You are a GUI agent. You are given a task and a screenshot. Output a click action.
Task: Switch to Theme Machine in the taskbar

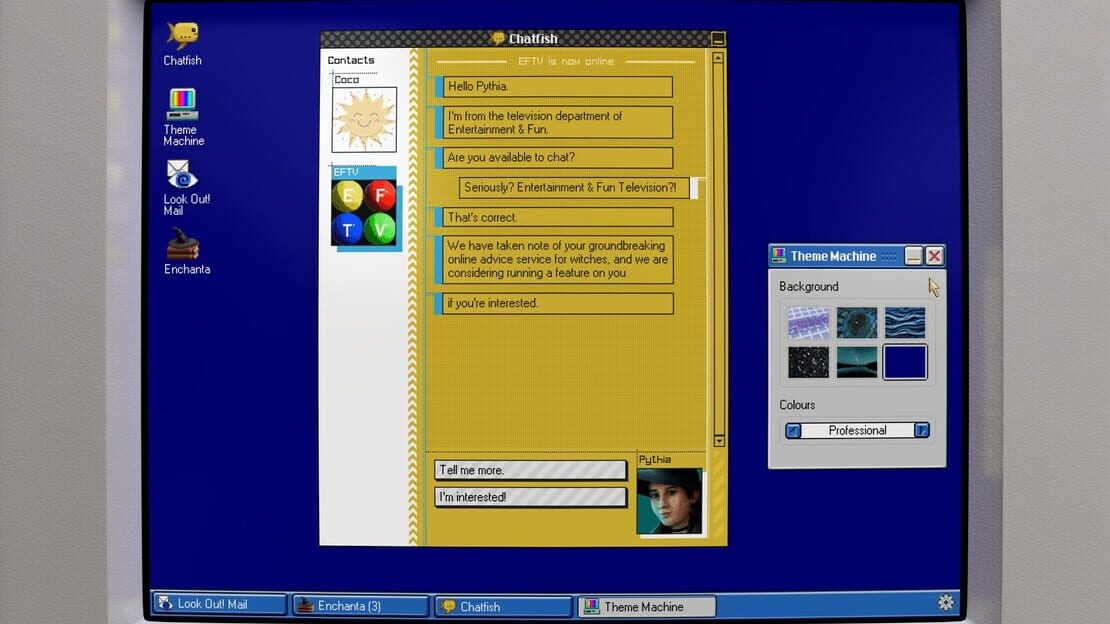pyautogui.click(x=647, y=607)
